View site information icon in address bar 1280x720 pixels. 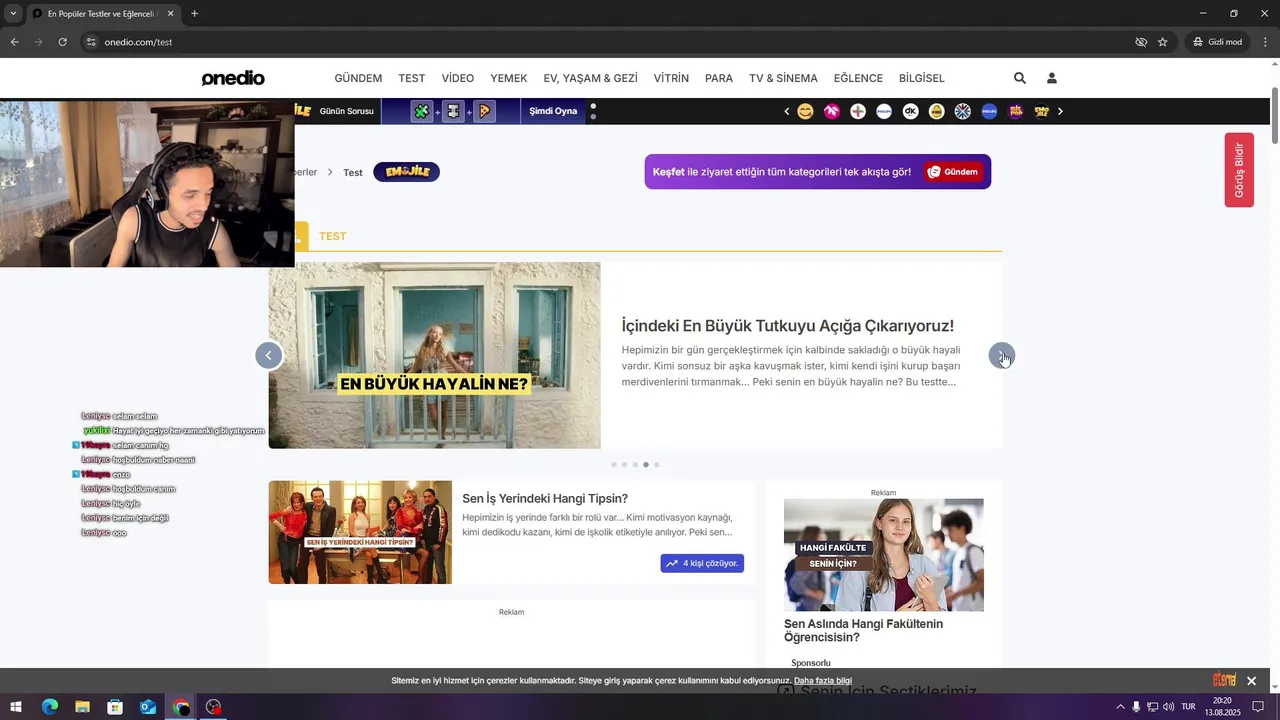91,42
